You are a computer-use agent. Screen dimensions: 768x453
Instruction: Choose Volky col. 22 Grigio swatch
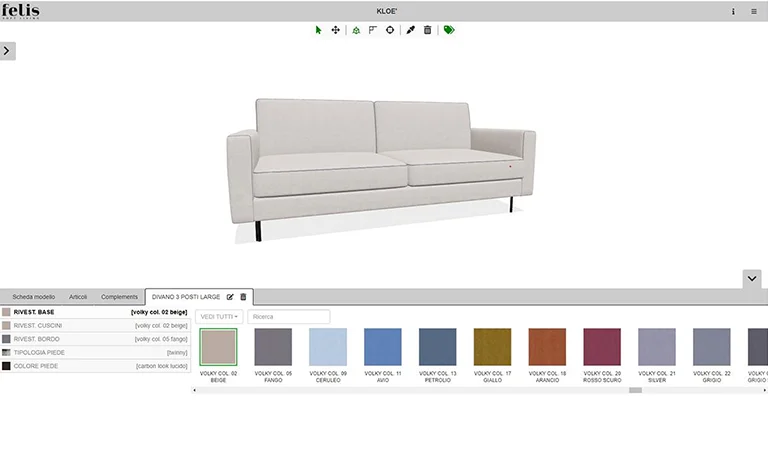(712, 347)
